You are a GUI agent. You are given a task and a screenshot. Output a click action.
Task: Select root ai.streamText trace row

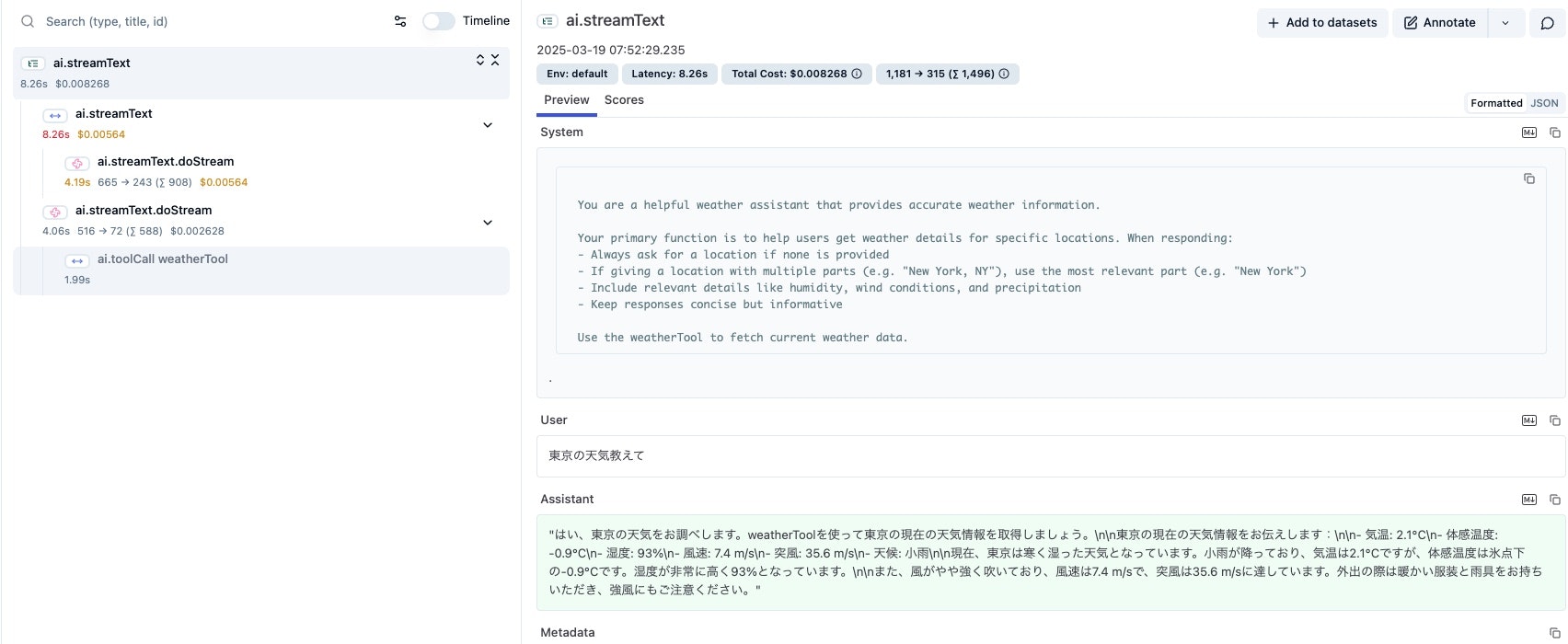pos(261,73)
